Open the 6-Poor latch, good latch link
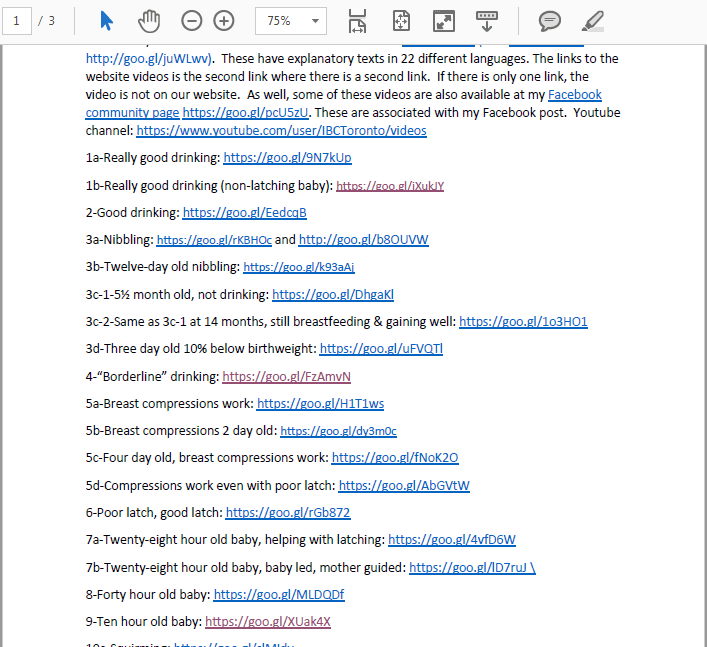707x647 pixels. click(288, 513)
